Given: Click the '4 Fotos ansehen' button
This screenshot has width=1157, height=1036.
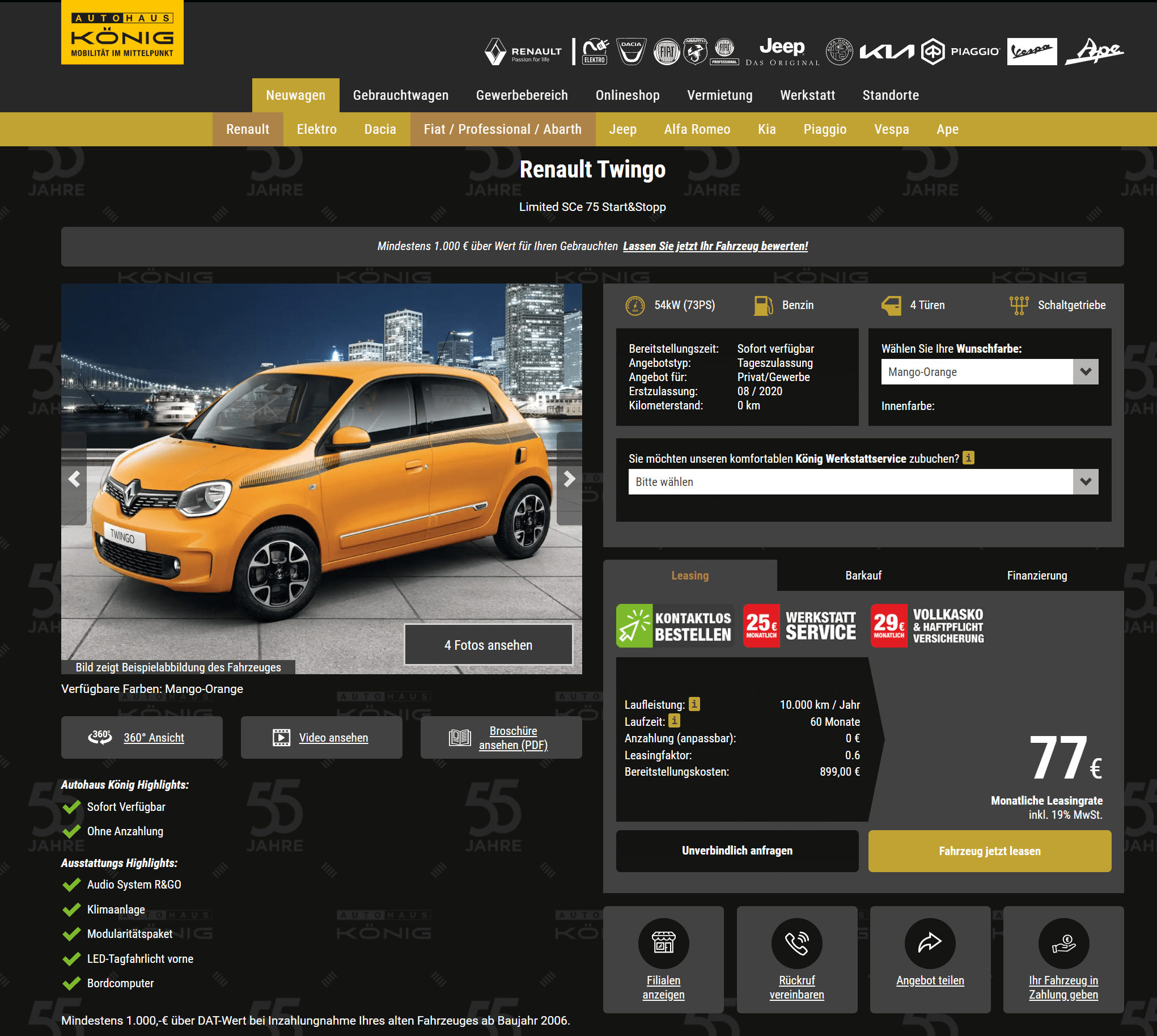Looking at the screenshot, I should [488, 645].
